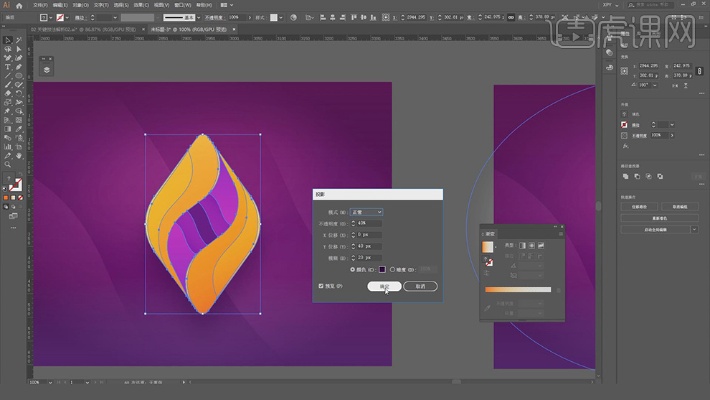Viewport: 710px width, 400px height.
Task: Select the Ellipse shape tool
Action: 19,76
